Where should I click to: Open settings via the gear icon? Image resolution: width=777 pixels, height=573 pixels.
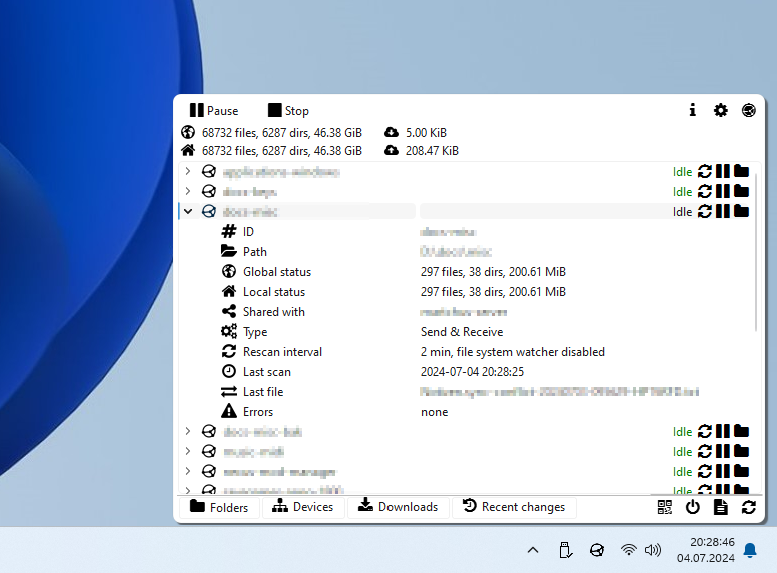pyautogui.click(x=720, y=111)
